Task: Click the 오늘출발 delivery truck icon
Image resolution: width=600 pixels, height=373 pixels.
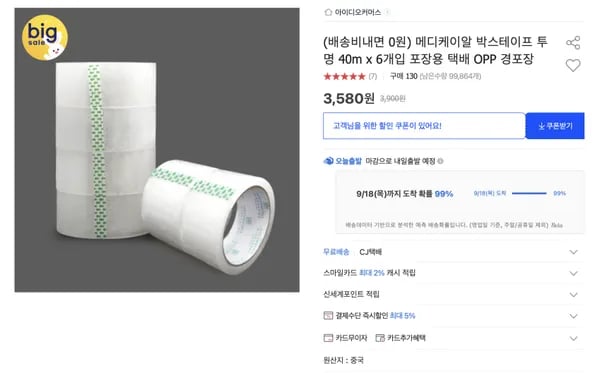Action: (328, 161)
